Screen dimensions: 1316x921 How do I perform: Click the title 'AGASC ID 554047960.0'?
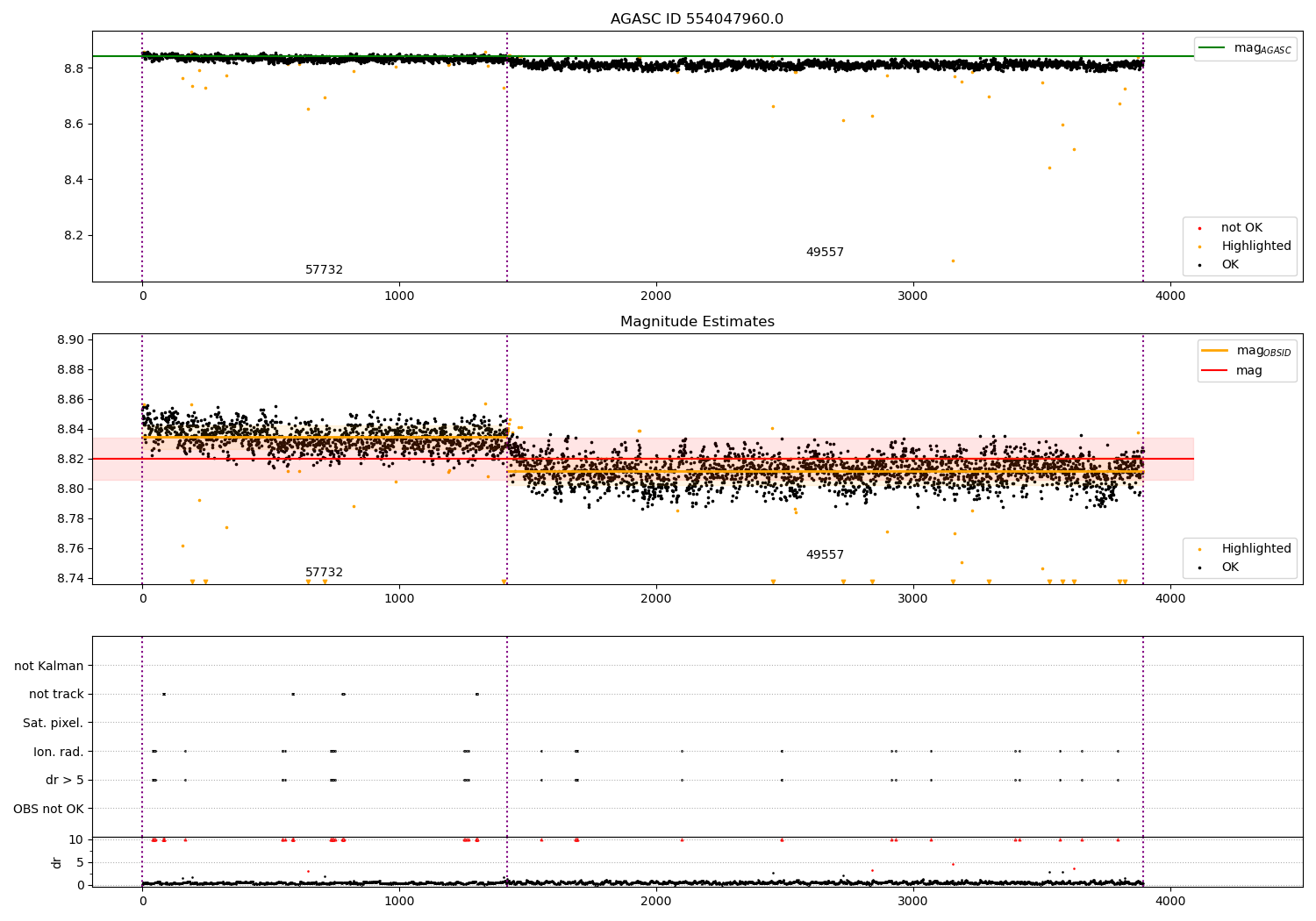697,19
